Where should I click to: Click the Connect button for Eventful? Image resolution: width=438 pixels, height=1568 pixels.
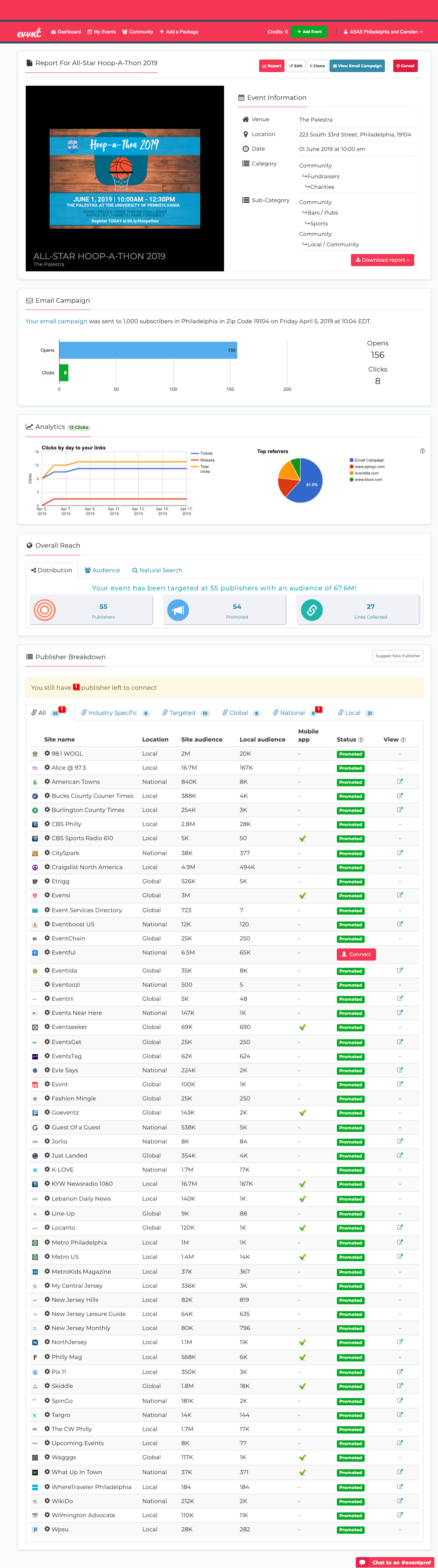[356, 954]
